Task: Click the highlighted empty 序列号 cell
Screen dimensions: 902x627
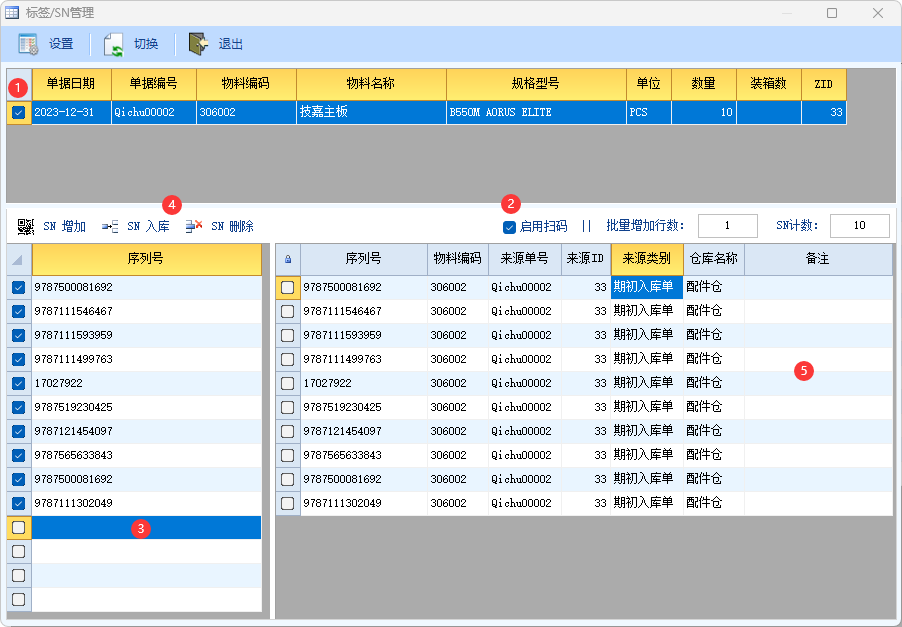Action: point(147,527)
